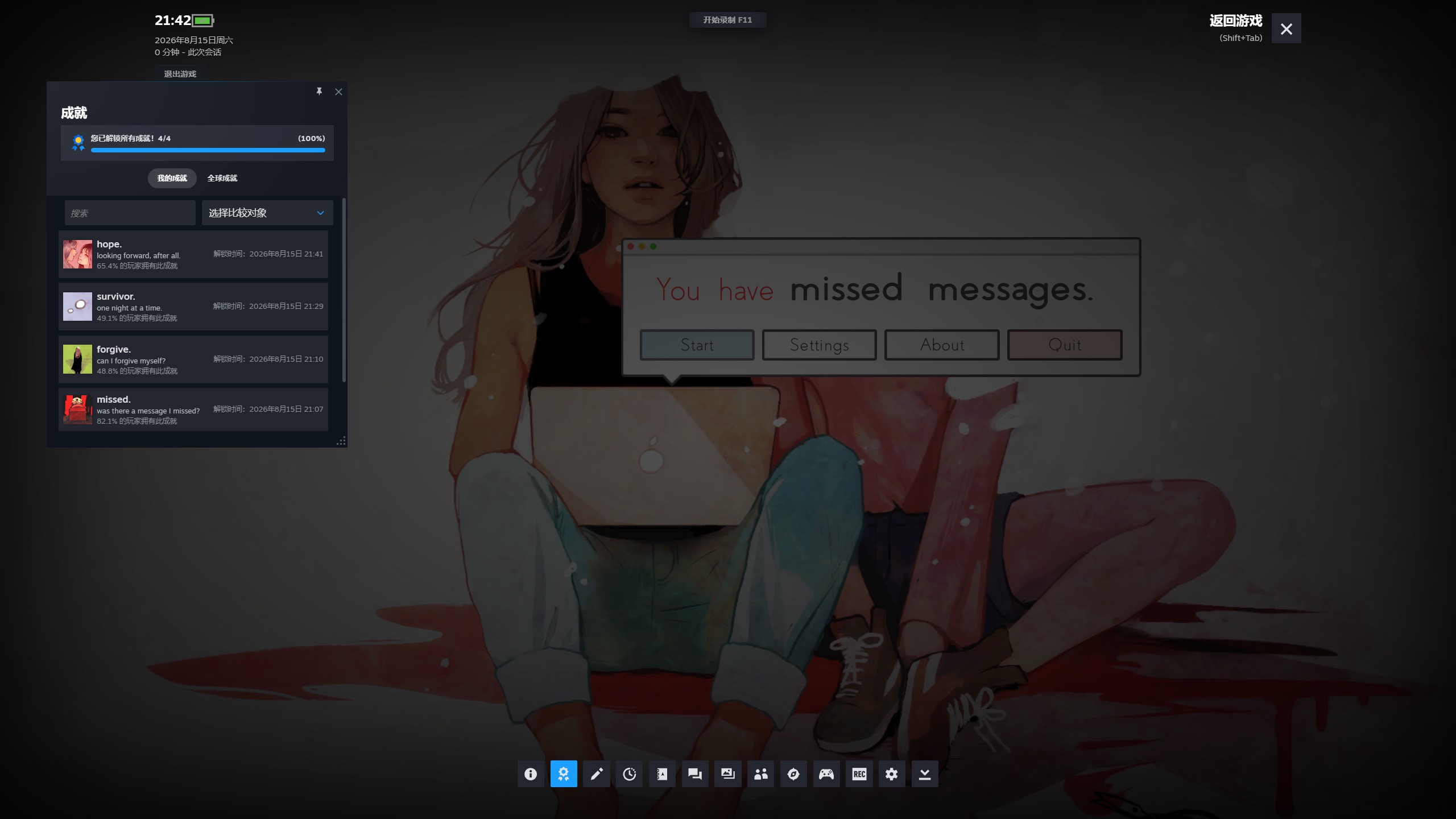Click the REC game recording icon
The height and width of the screenshot is (819, 1456).
859,774
